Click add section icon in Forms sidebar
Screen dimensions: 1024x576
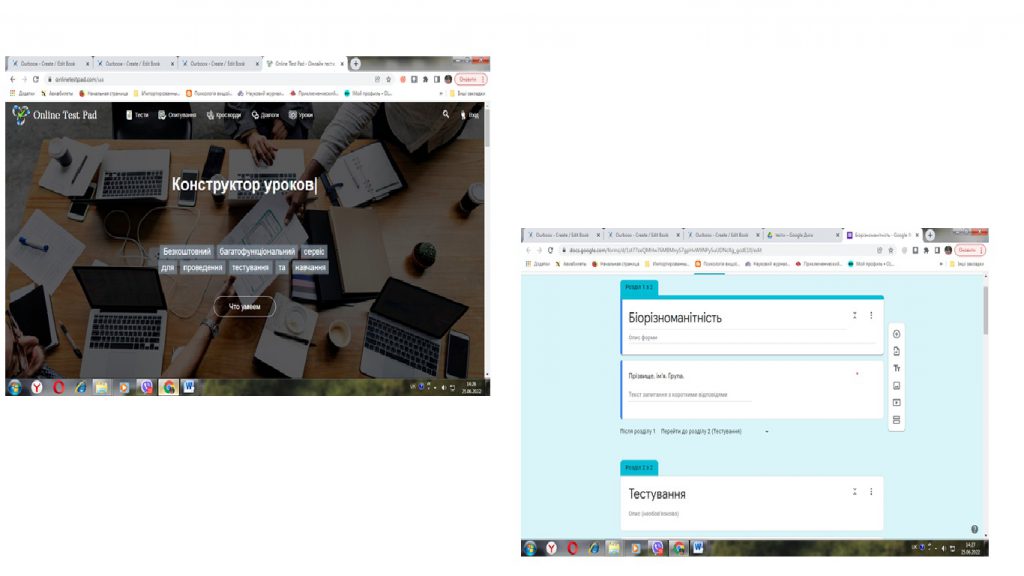[x=896, y=420]
